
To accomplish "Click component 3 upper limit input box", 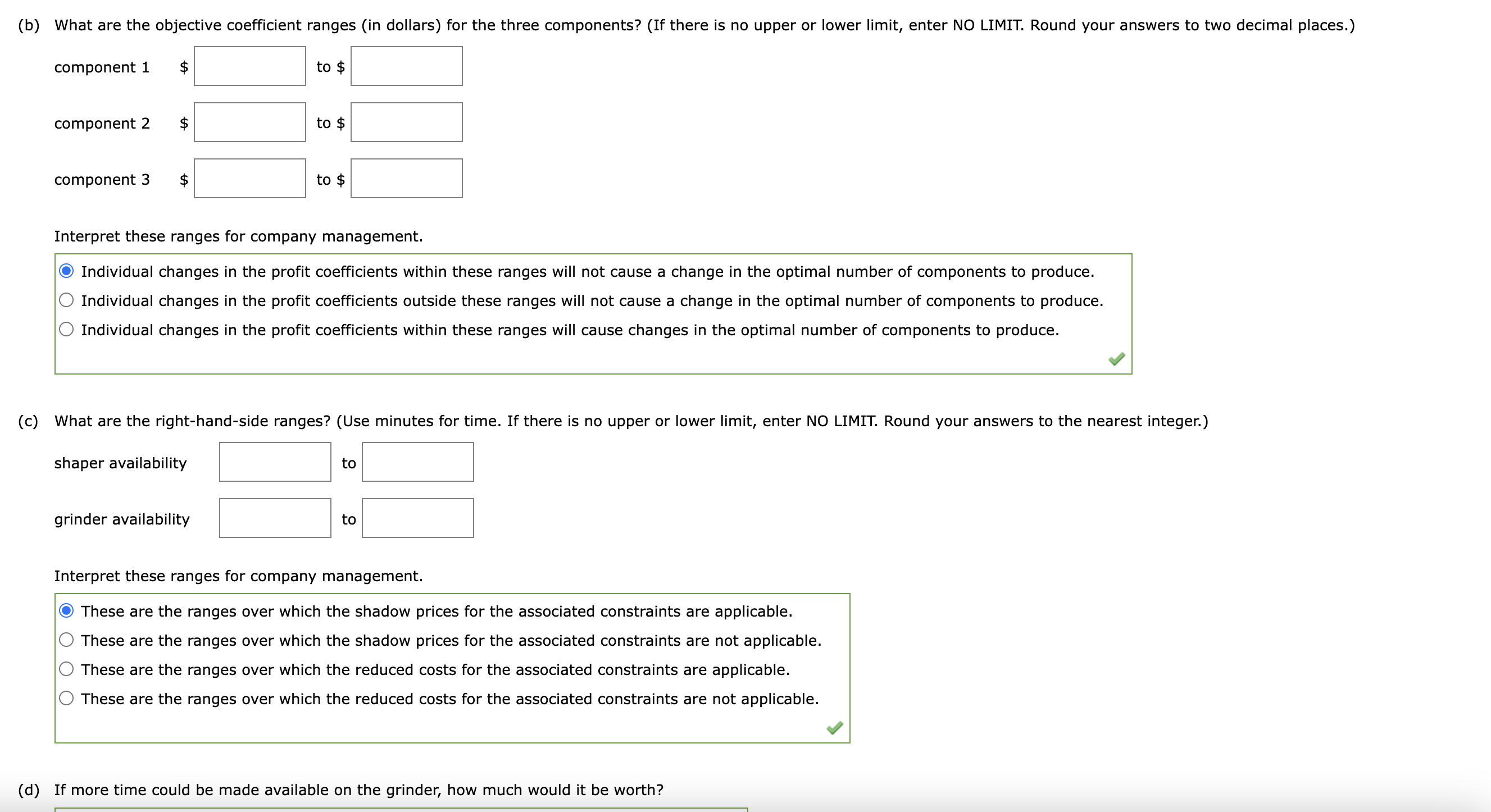I will click(x=406, y=178).
